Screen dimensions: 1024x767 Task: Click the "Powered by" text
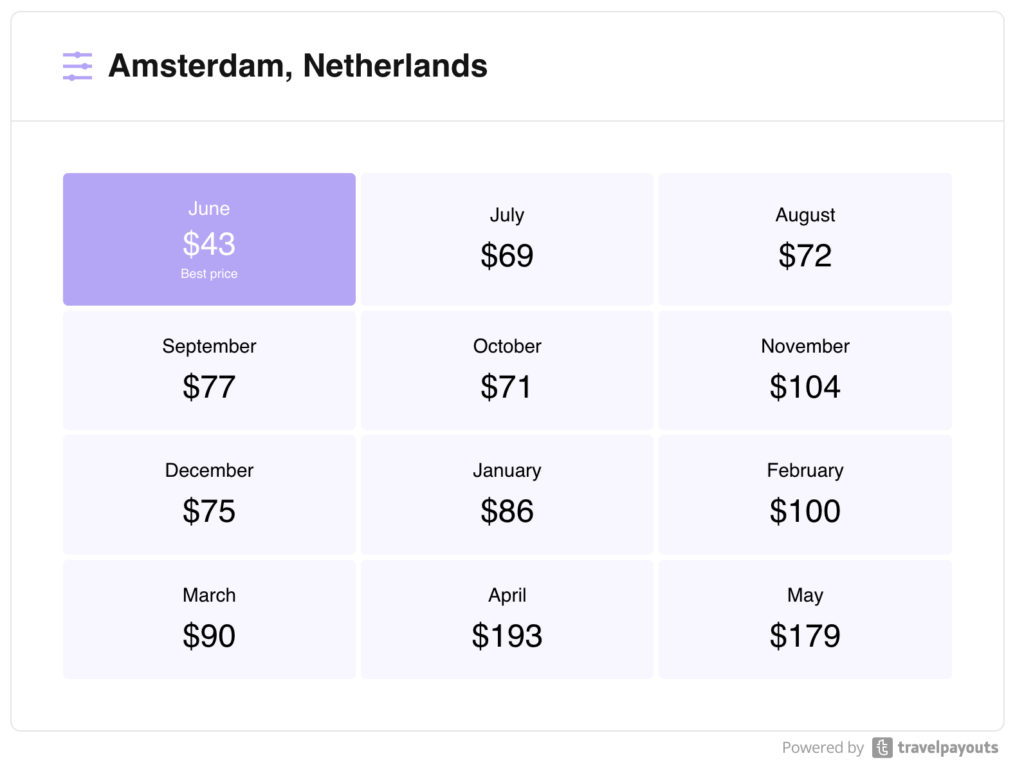(822, 747)
